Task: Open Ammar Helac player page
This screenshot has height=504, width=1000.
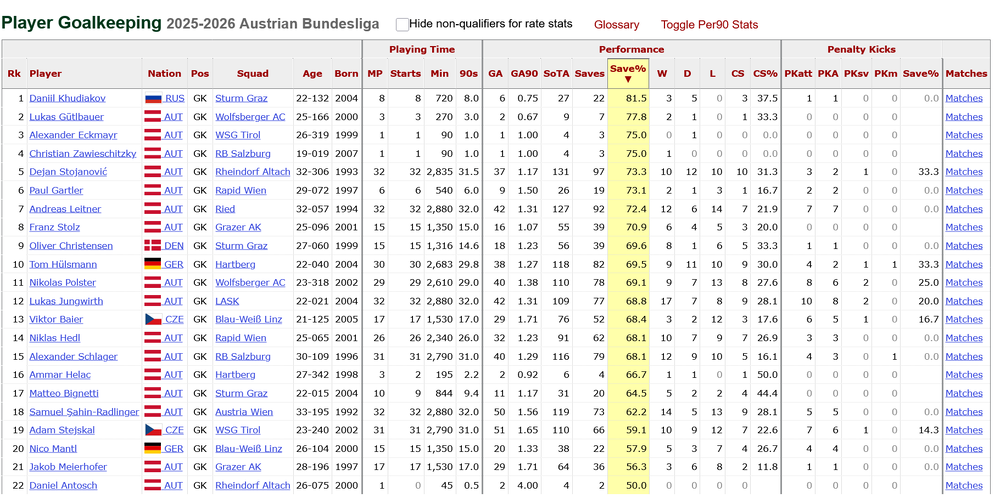Action: point(60,375)
